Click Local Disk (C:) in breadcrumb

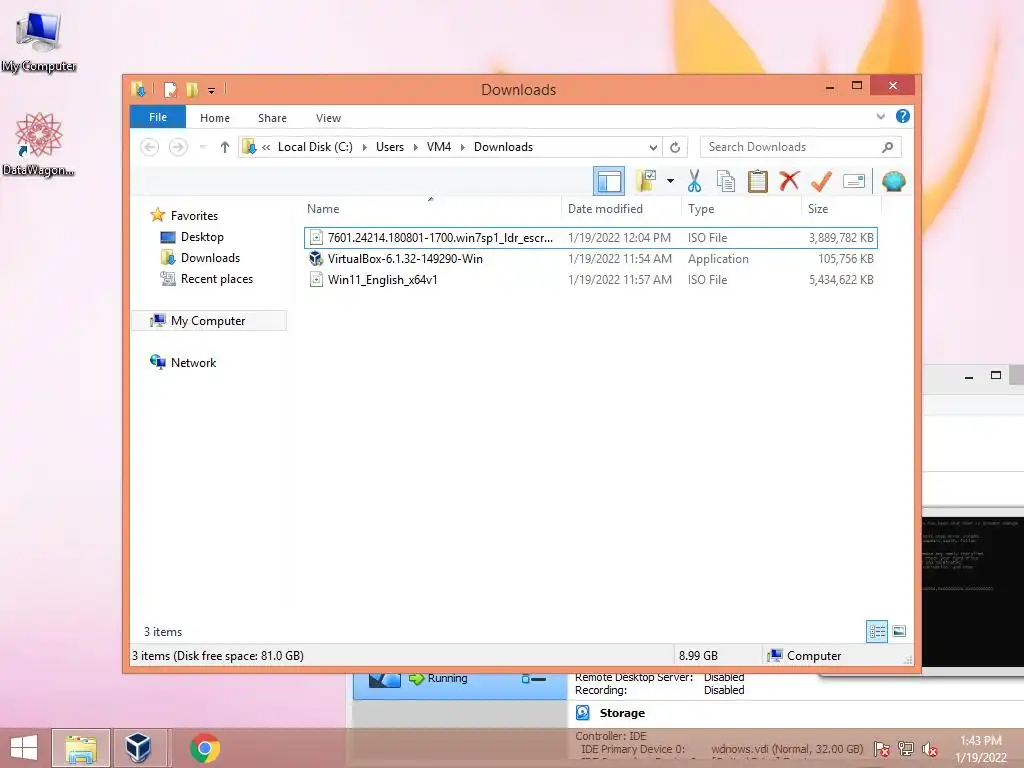click(x=315, y=147)
